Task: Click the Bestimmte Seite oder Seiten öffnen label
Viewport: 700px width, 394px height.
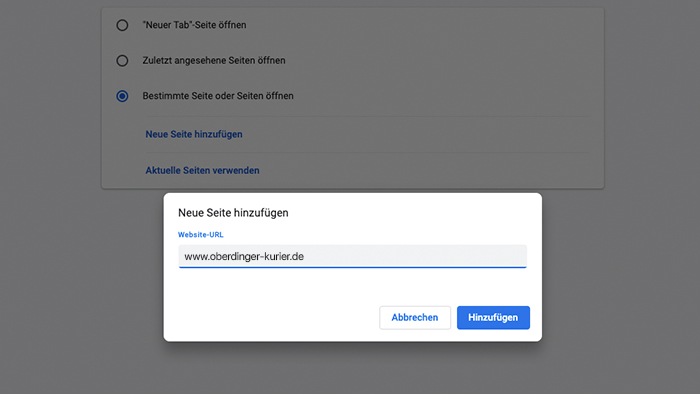Action: click(218, 96)
